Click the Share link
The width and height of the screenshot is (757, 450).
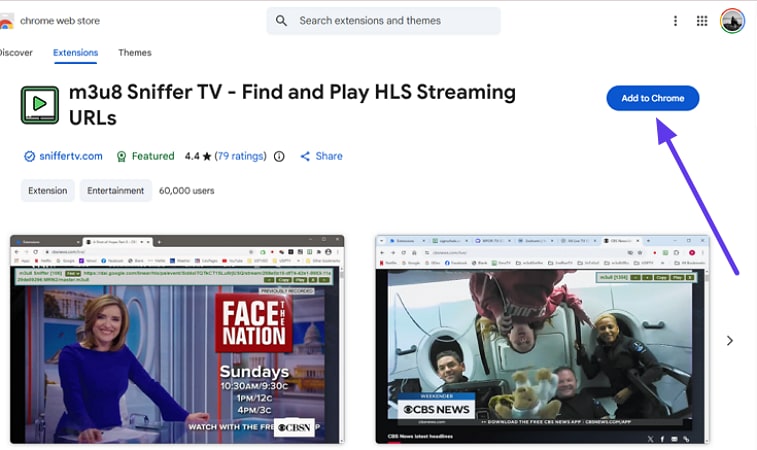329,156
